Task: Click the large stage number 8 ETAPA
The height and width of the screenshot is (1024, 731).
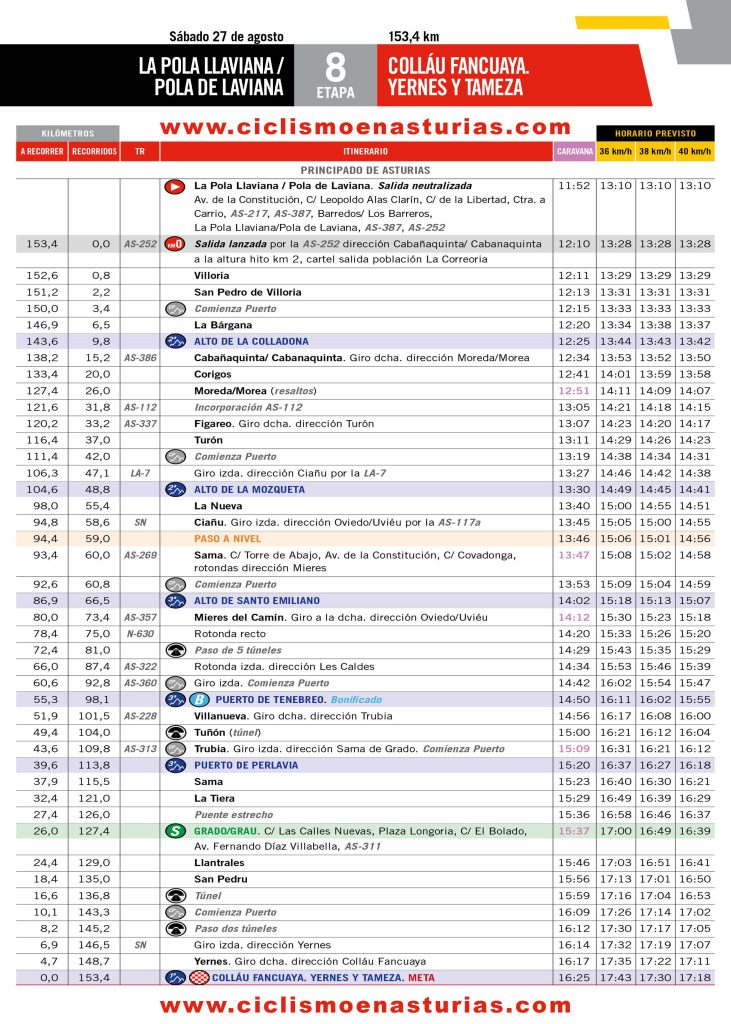Action: (x=335, y=75)
